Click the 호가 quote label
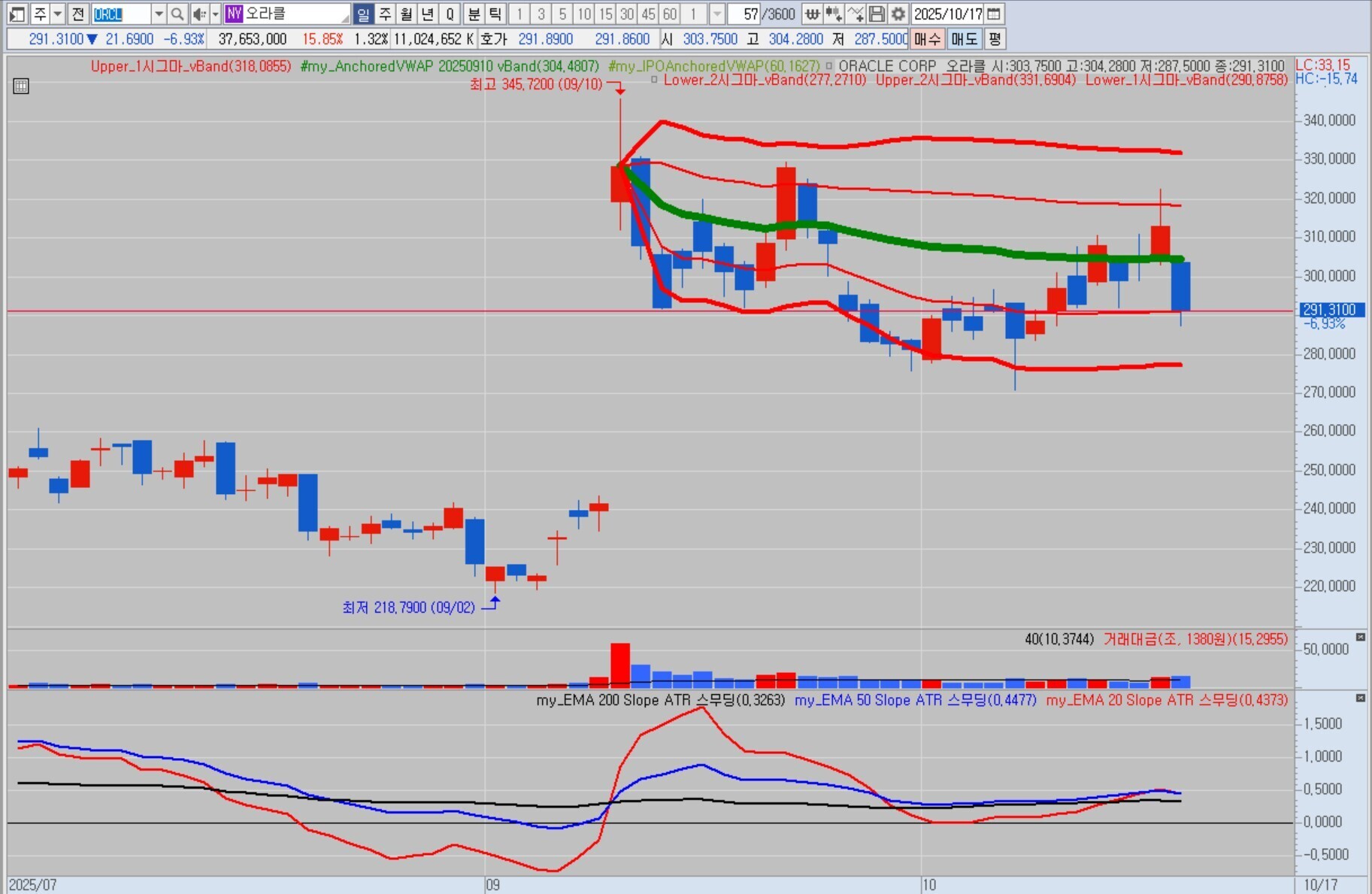The width and height of the screenshot is (1372, 894). coord(494,39)
